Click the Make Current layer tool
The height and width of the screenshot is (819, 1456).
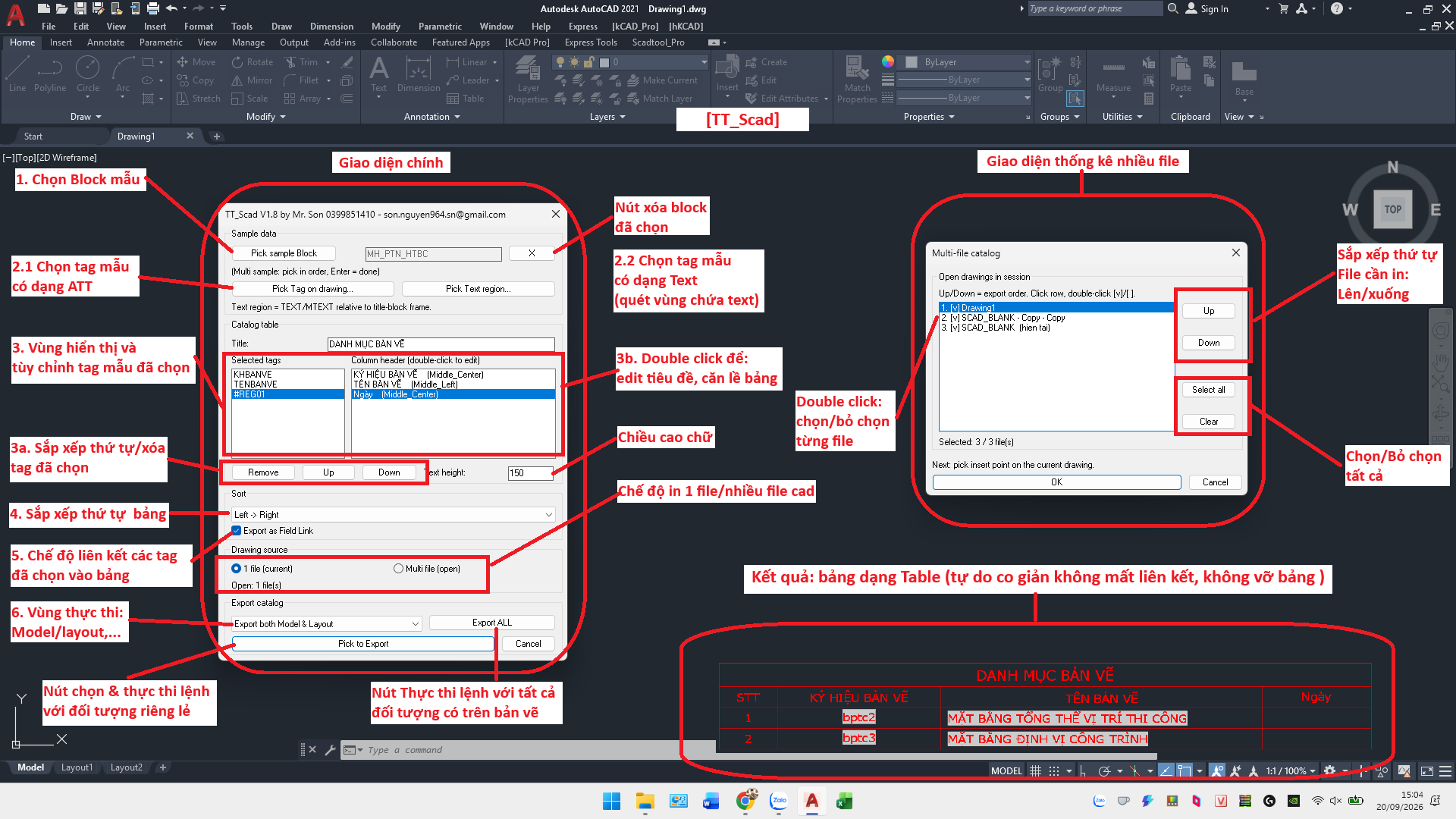tap(662, 80)
